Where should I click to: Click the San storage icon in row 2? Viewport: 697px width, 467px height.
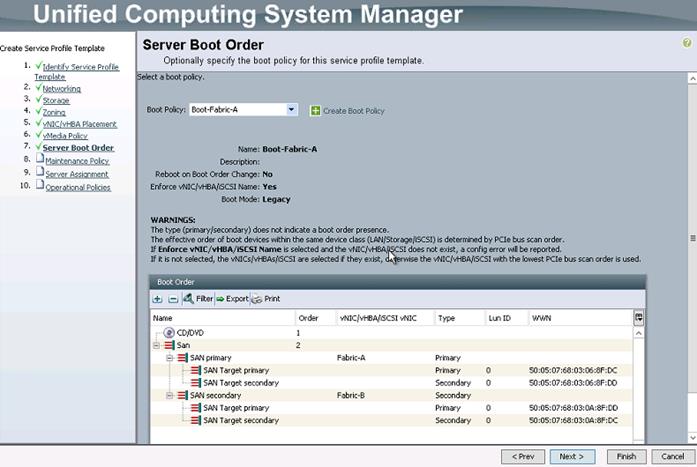click(x=169, y=345)
